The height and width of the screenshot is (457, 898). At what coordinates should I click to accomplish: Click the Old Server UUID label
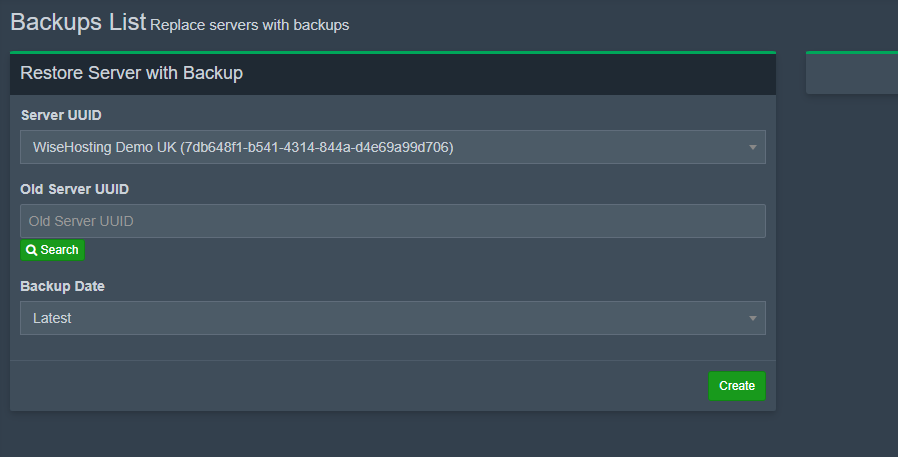(x=75, y=189)
